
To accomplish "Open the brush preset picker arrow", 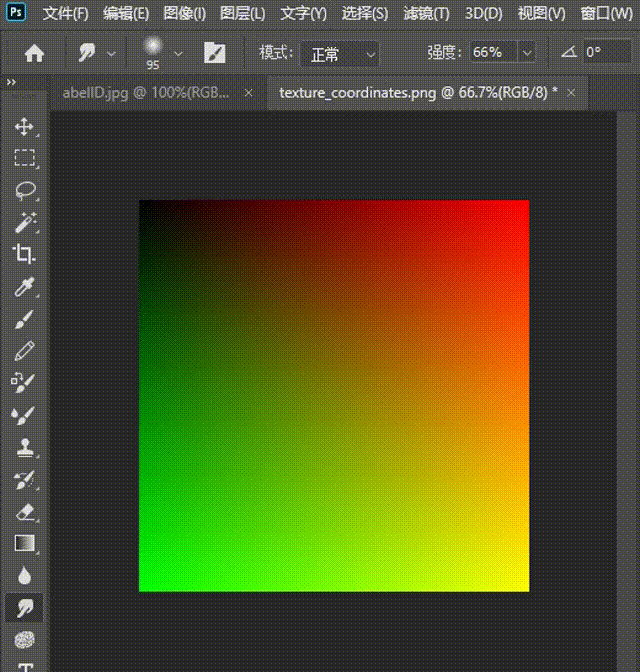I will pos(179,53).
